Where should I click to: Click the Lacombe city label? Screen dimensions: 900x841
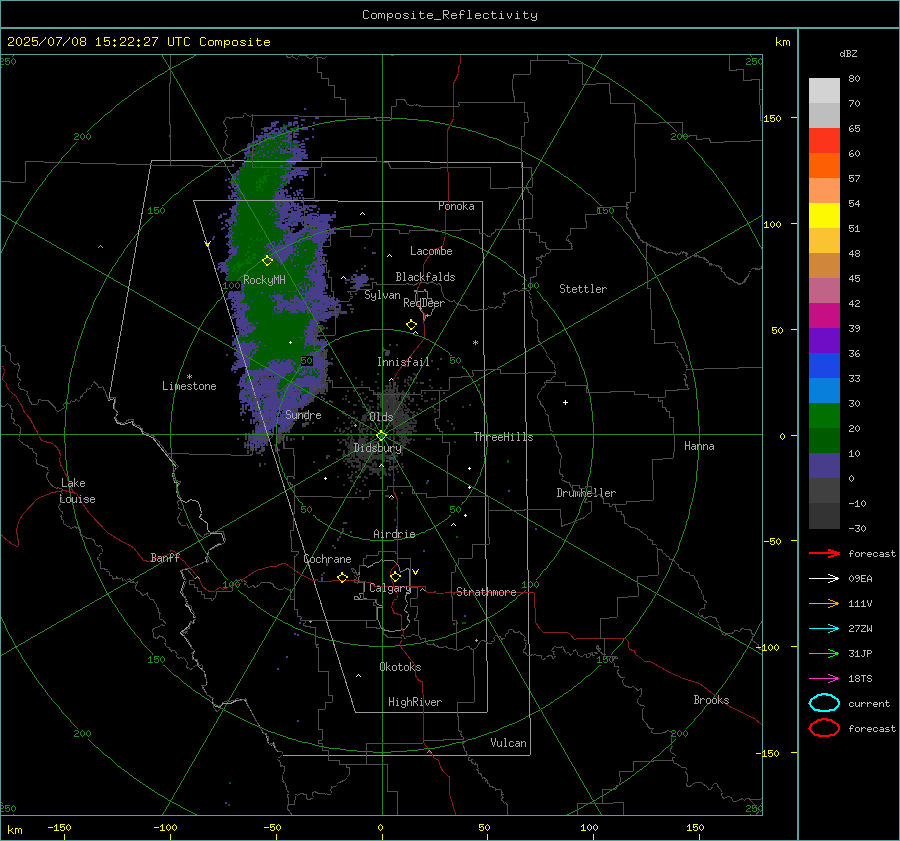431,251
